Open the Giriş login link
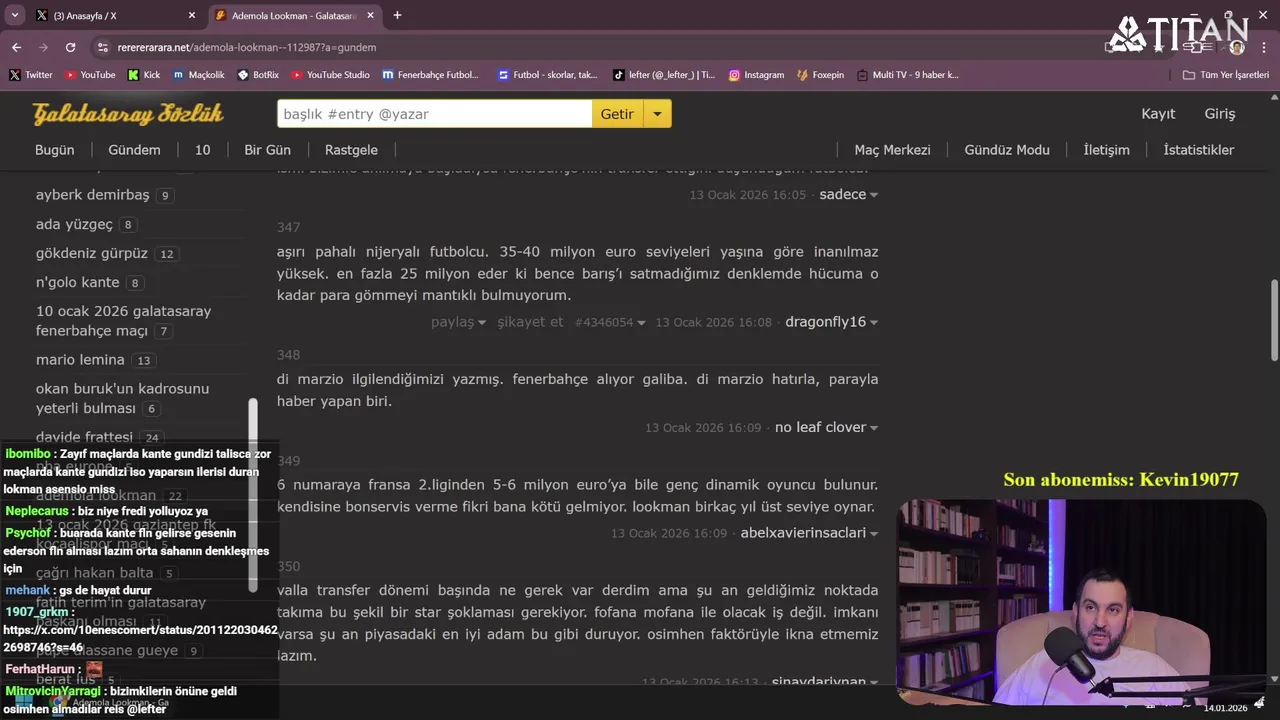This screenshot has width=1280, height=720. (x=1219, y=114)
